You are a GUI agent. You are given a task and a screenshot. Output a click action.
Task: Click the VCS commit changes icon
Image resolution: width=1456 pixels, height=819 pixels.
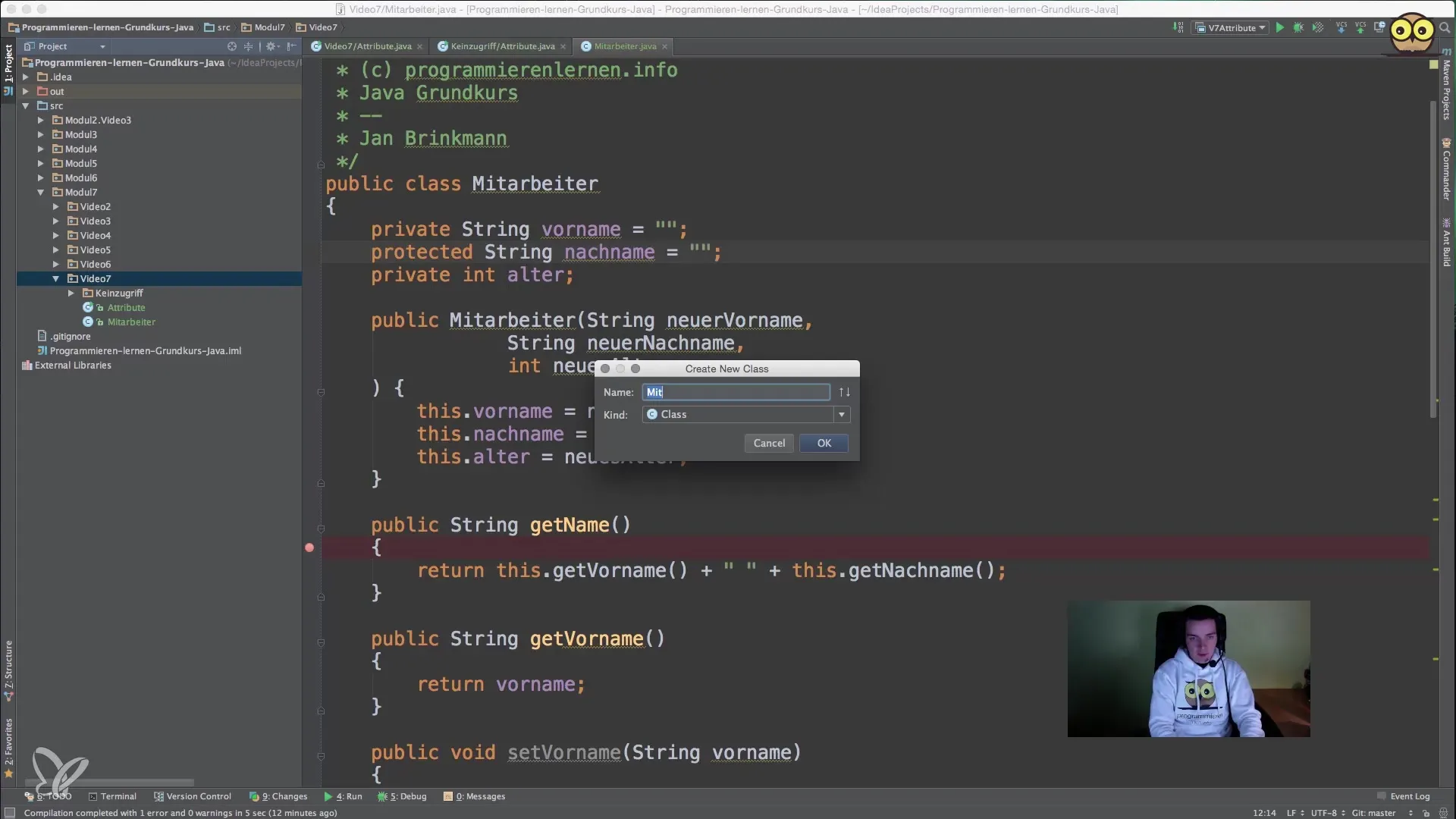point(1360,27)
